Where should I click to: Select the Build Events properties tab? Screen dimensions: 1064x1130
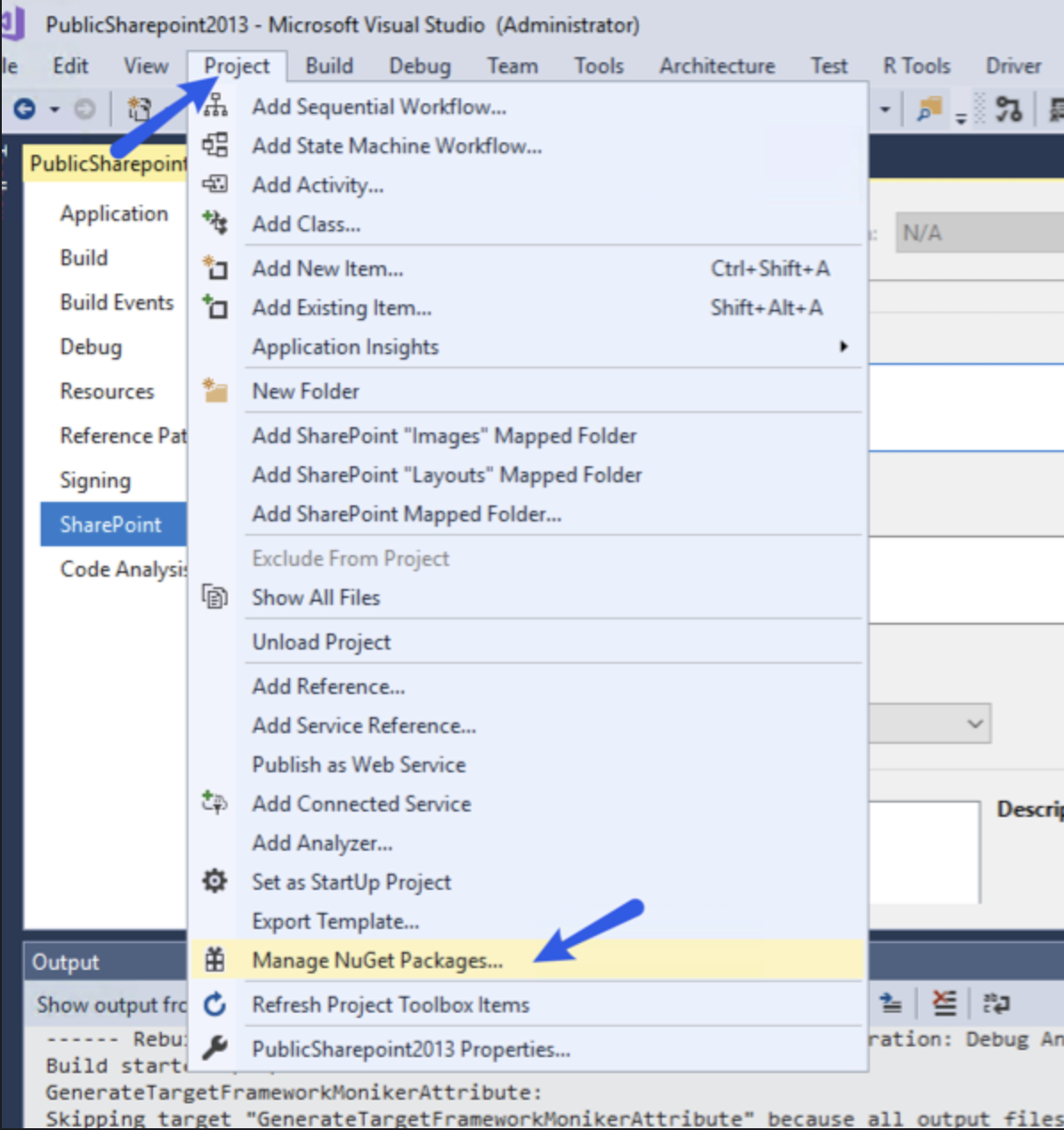114,303
